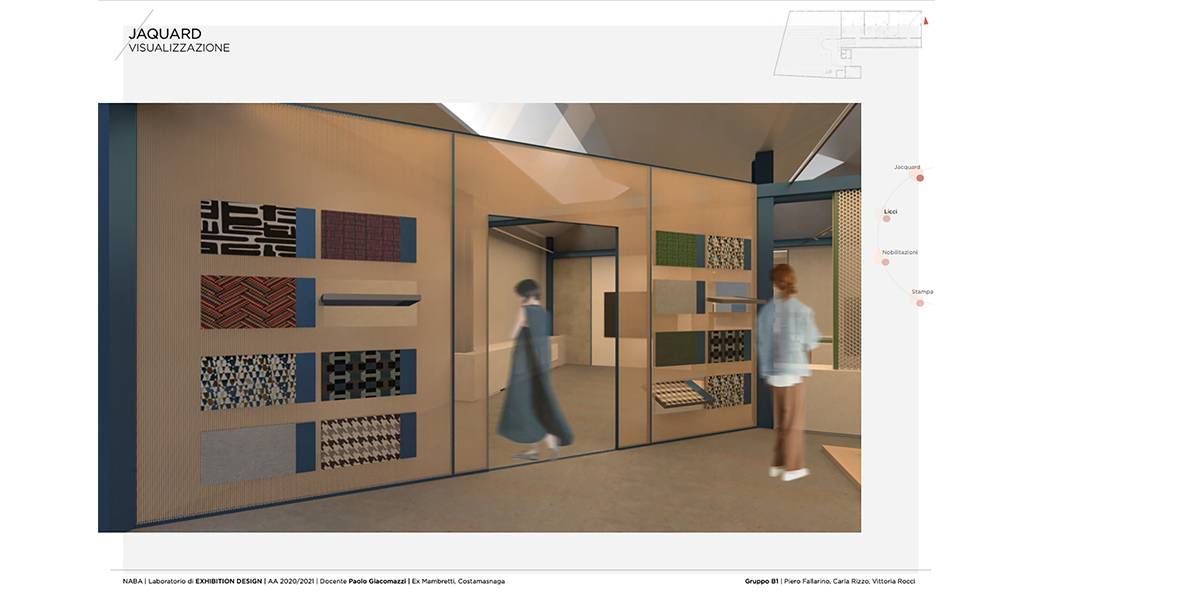Click the Gruppo B1 footer label
The width and height of the screenshot is (1200, 600).
click(x=761, y=581)
